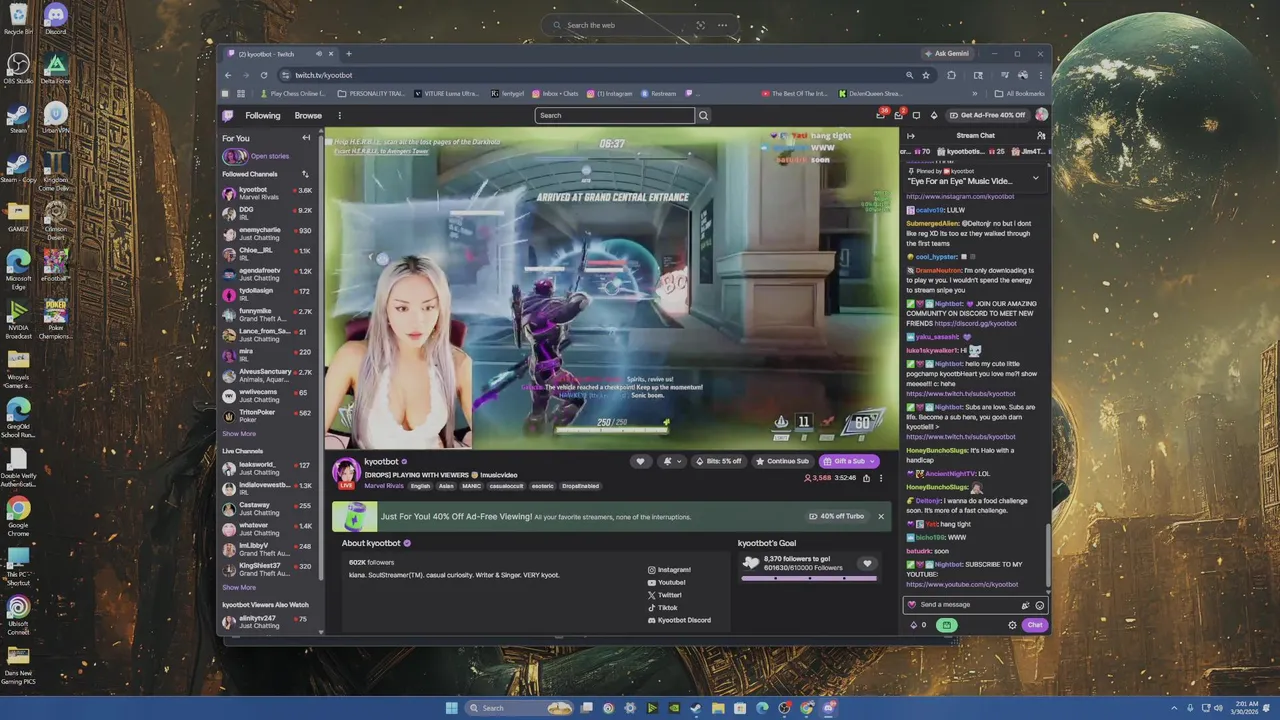Image resolution: width=1280 pixels, height=720 pixels.
Task: Open the chat community users icon
Action: coord(1041,136)
